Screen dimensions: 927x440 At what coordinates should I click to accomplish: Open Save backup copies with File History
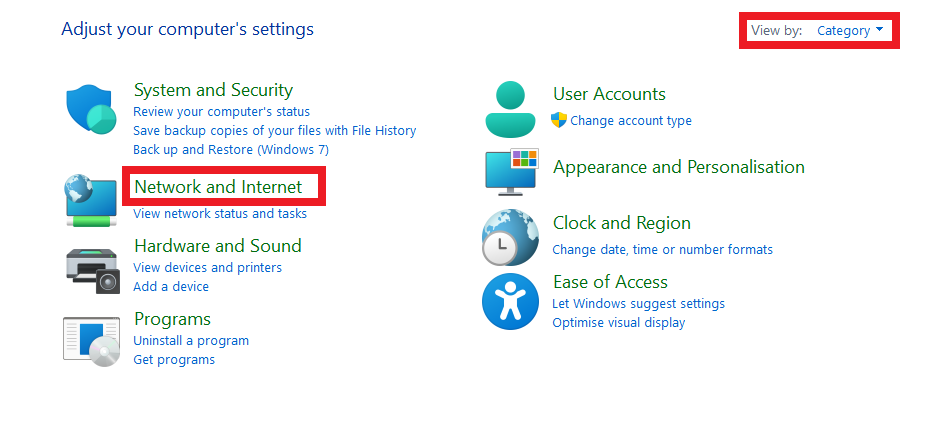tap(274, 131)
